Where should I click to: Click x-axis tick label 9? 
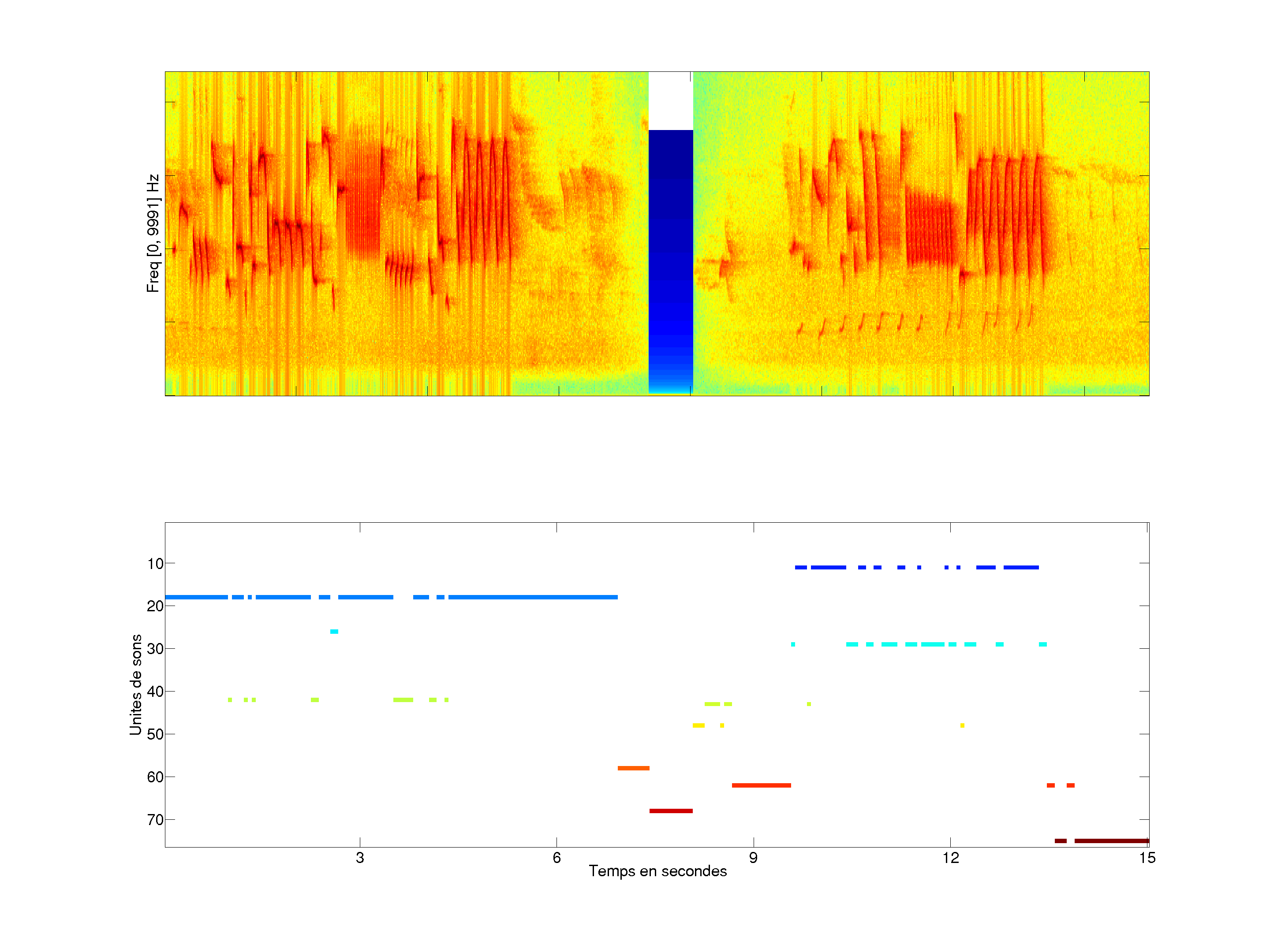[753, 858]
